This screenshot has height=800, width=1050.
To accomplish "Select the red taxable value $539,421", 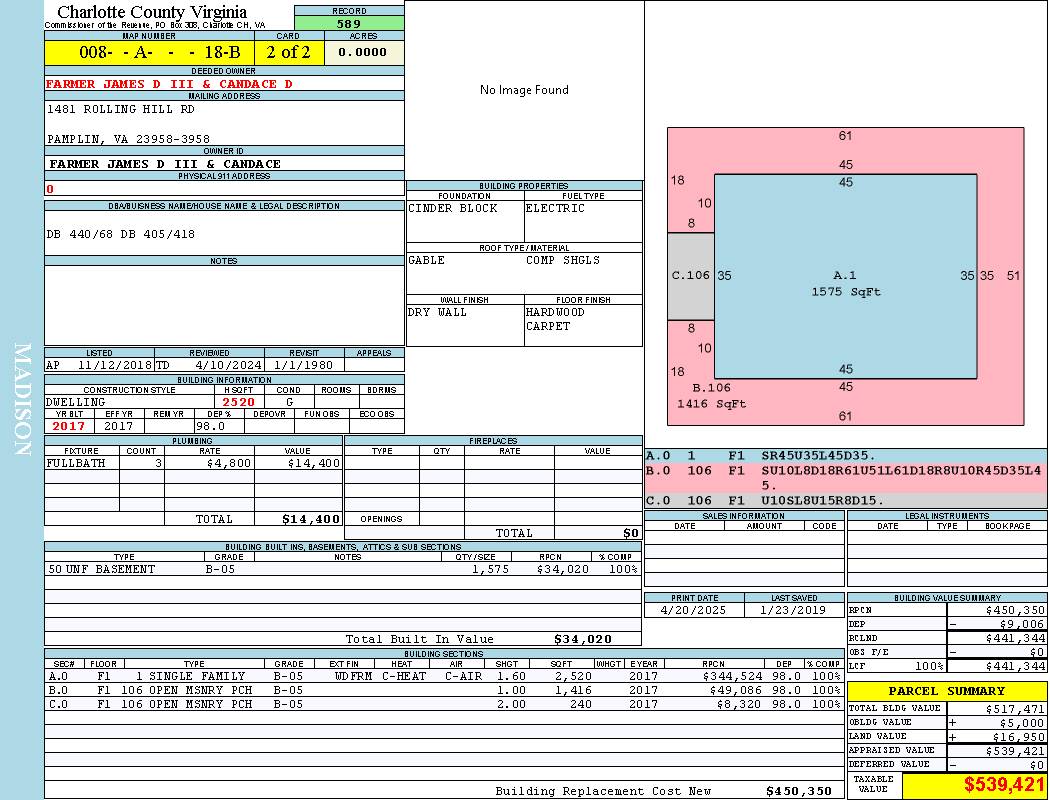I will [x=1004, y=785].
